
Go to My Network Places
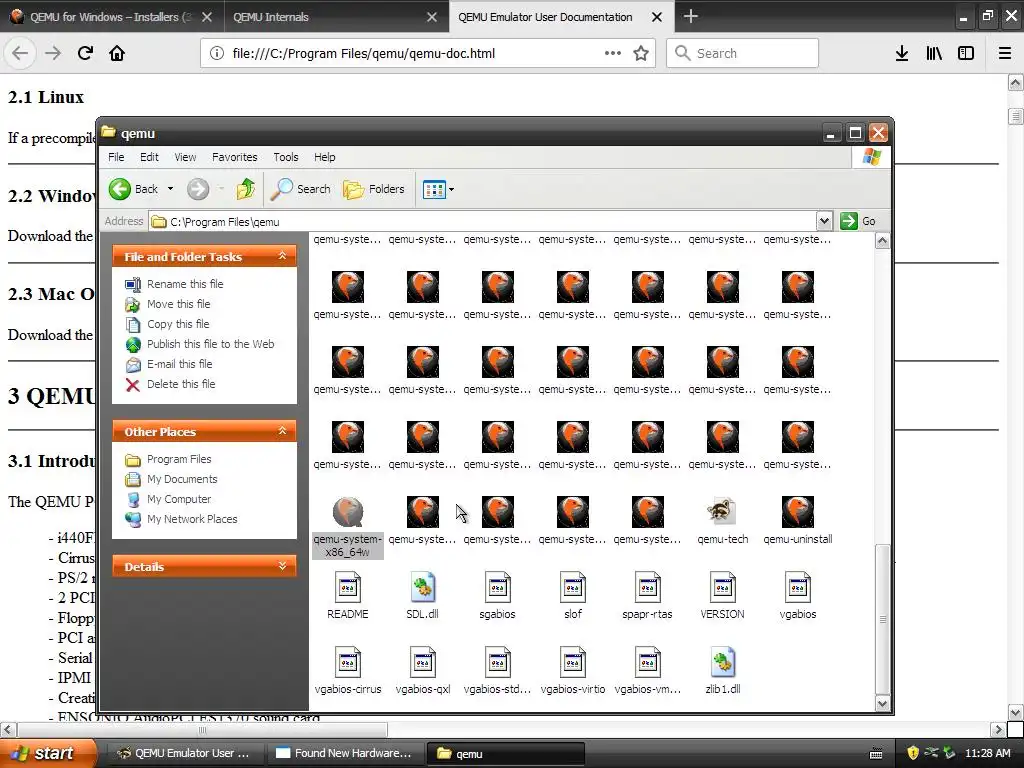pos(192,519)
